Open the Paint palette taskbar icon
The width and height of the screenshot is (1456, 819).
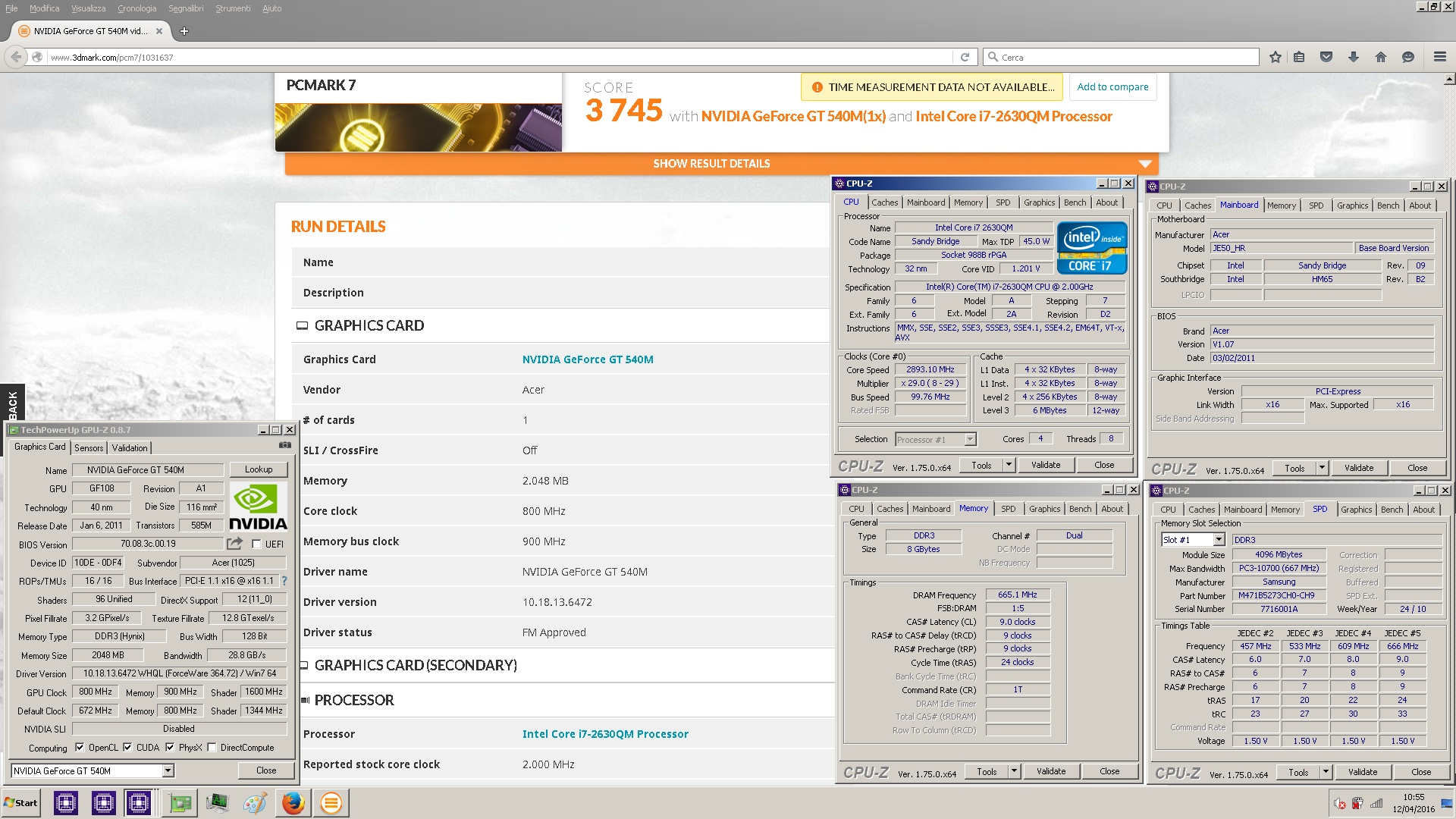255,802
